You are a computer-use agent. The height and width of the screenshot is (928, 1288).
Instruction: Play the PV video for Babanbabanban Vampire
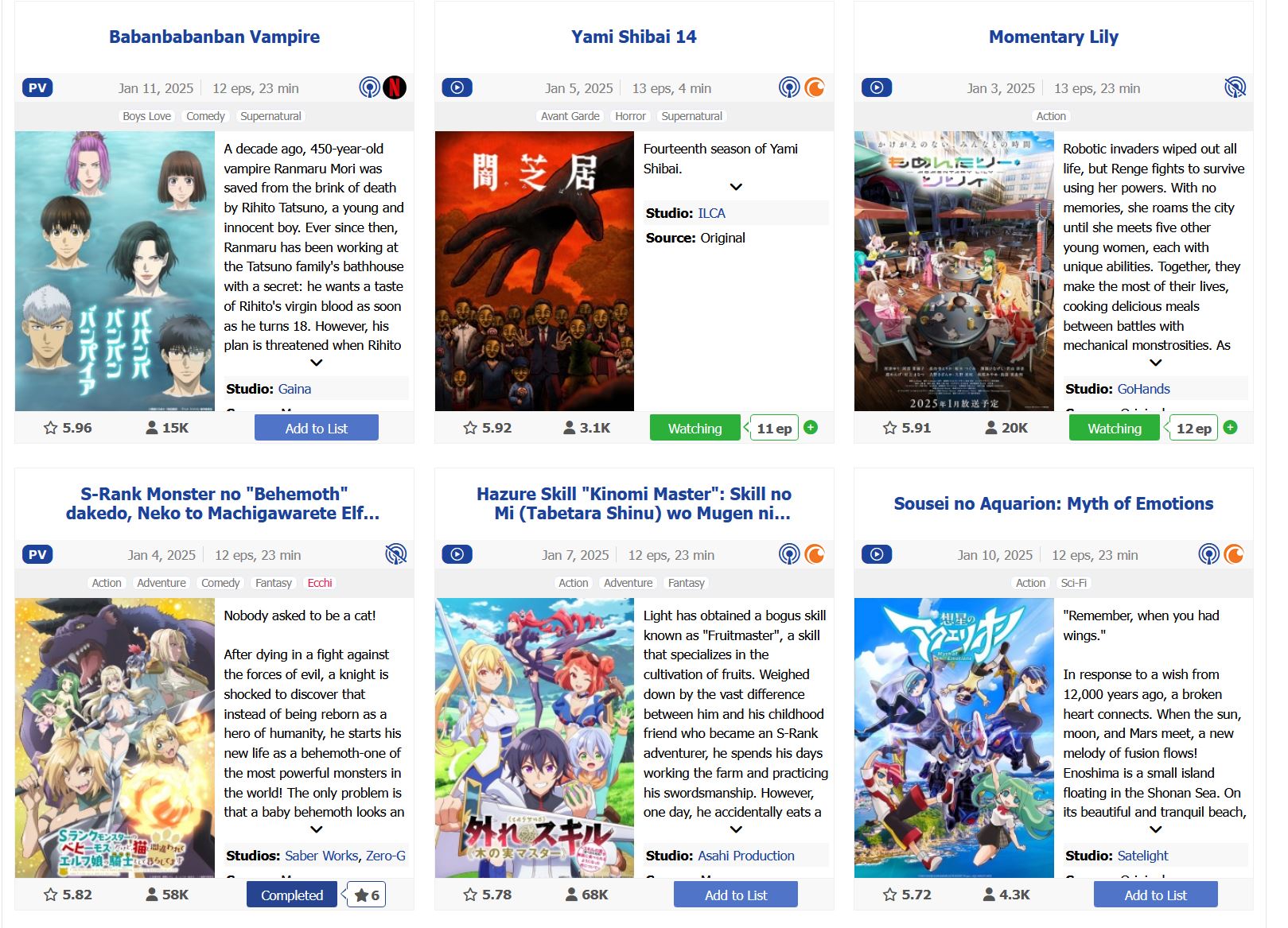(37, 87)
